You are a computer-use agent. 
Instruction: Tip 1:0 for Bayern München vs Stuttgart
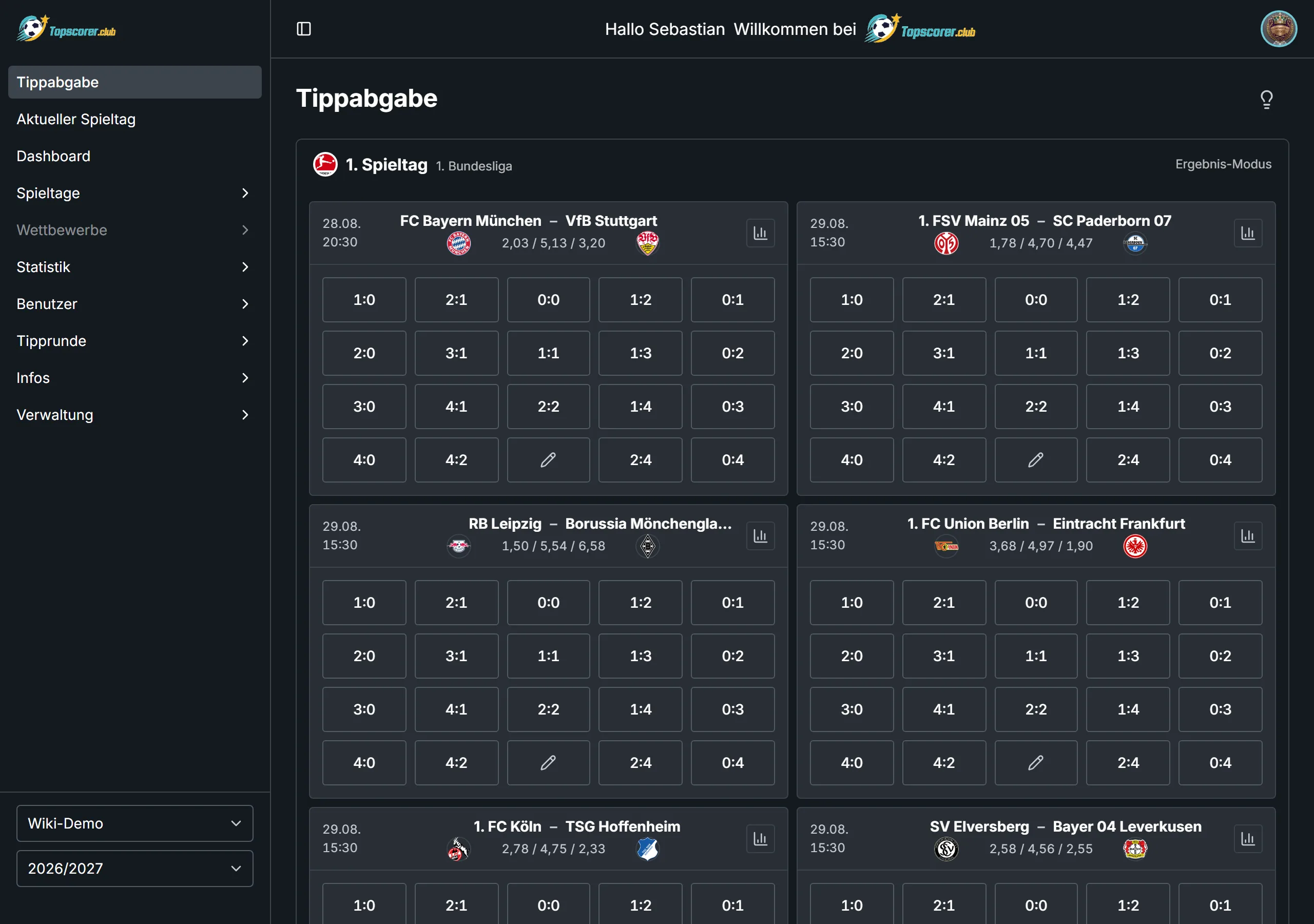(364, 299)
